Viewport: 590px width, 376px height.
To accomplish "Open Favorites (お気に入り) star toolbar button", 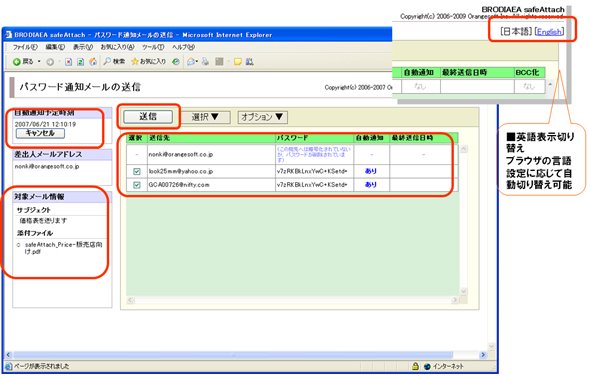I will click(148, 61).
